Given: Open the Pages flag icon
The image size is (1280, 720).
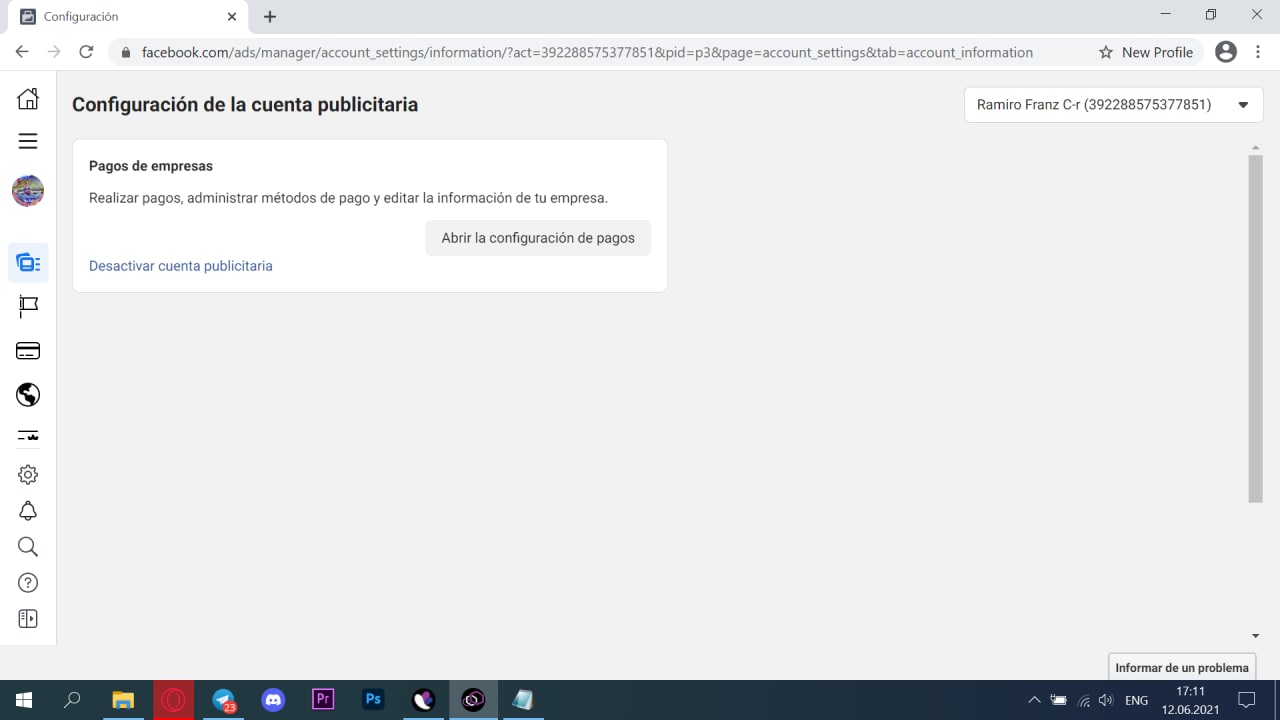Looking at the screenshot, I should pyautogui.click(x=28, y=307).
